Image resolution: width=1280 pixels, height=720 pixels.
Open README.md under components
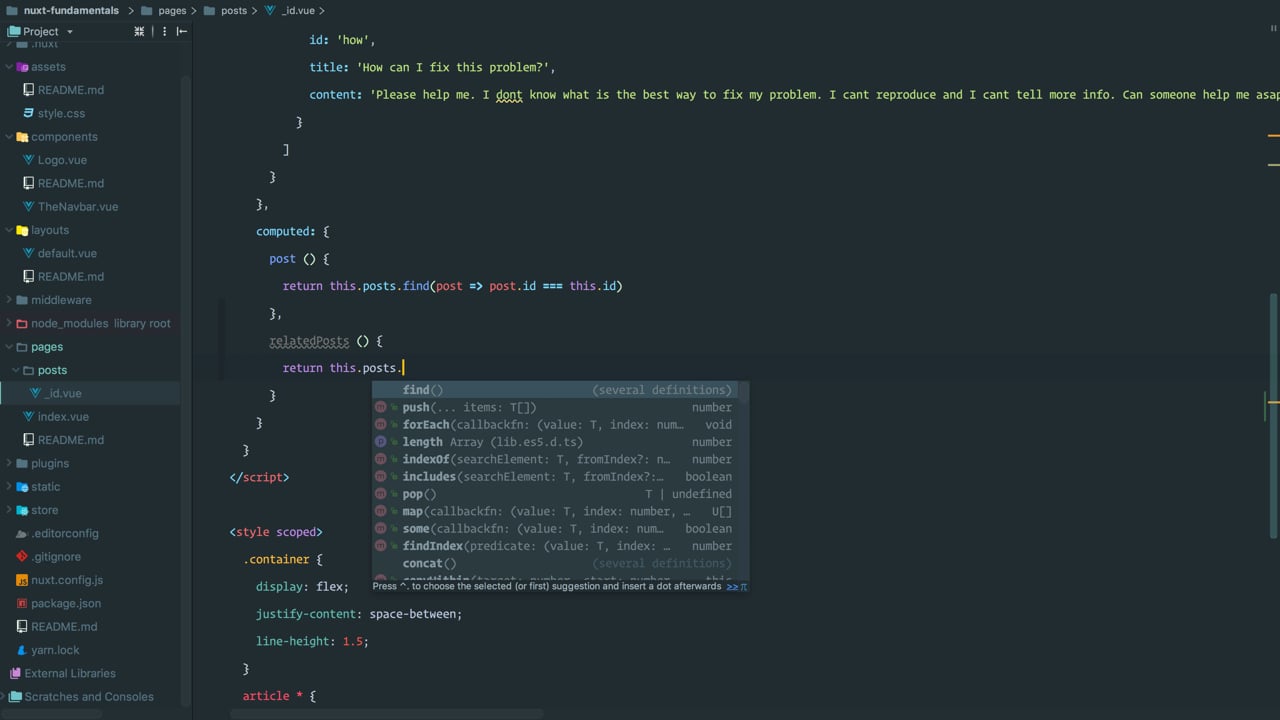pos(70,183)
